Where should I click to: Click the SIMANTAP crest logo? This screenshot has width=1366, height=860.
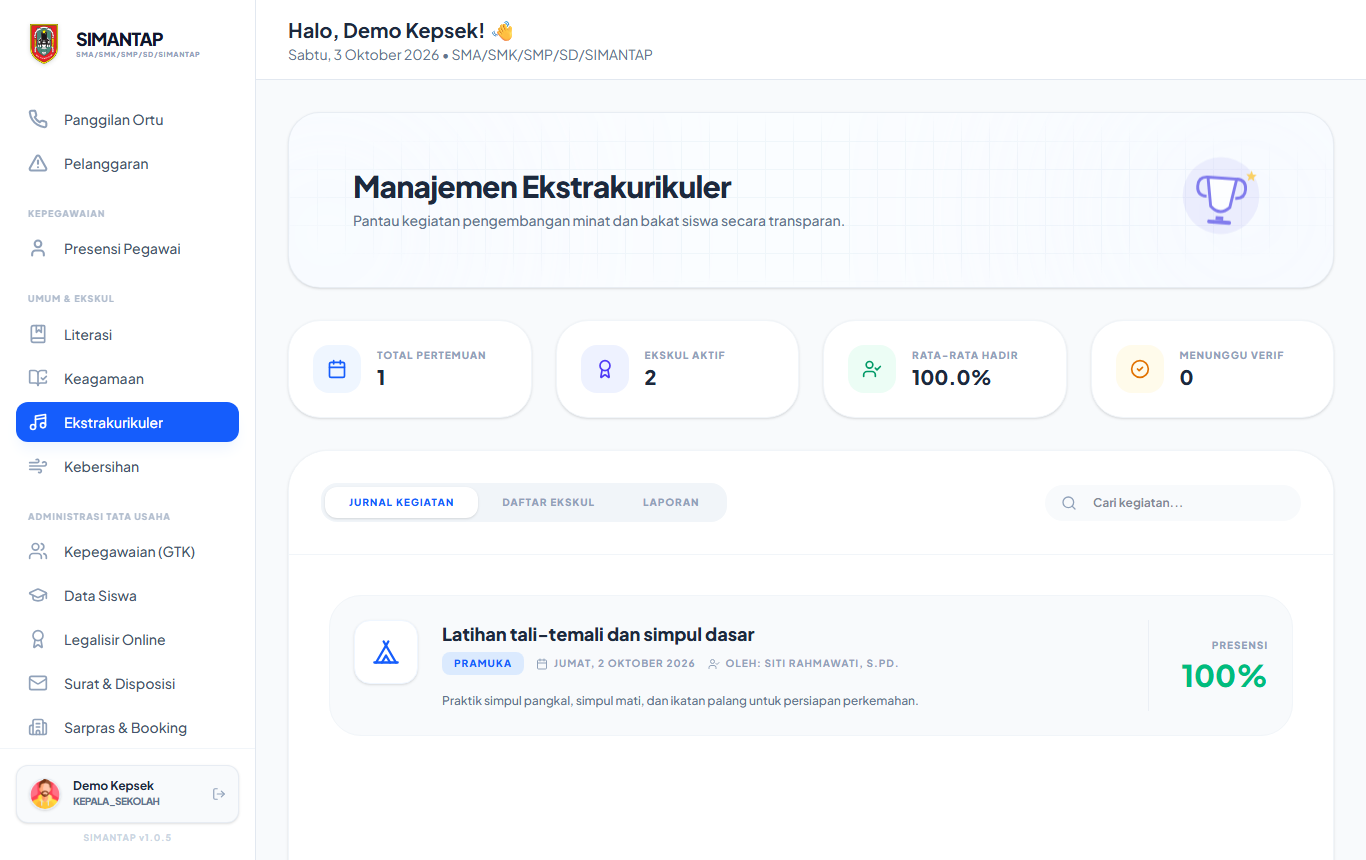pyautogui.click(x=44, y=44)
